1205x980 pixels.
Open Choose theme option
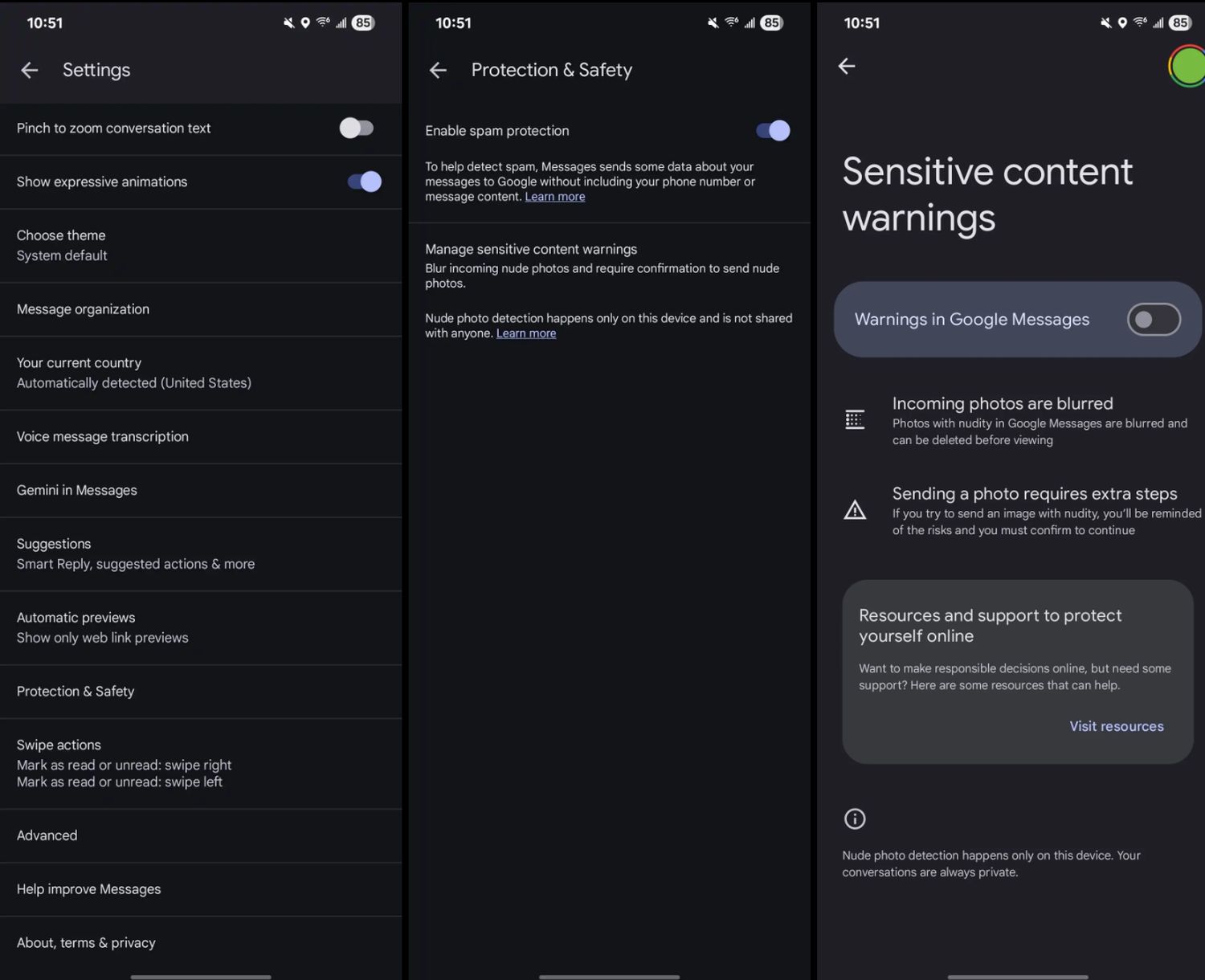[x=201, y=246]
